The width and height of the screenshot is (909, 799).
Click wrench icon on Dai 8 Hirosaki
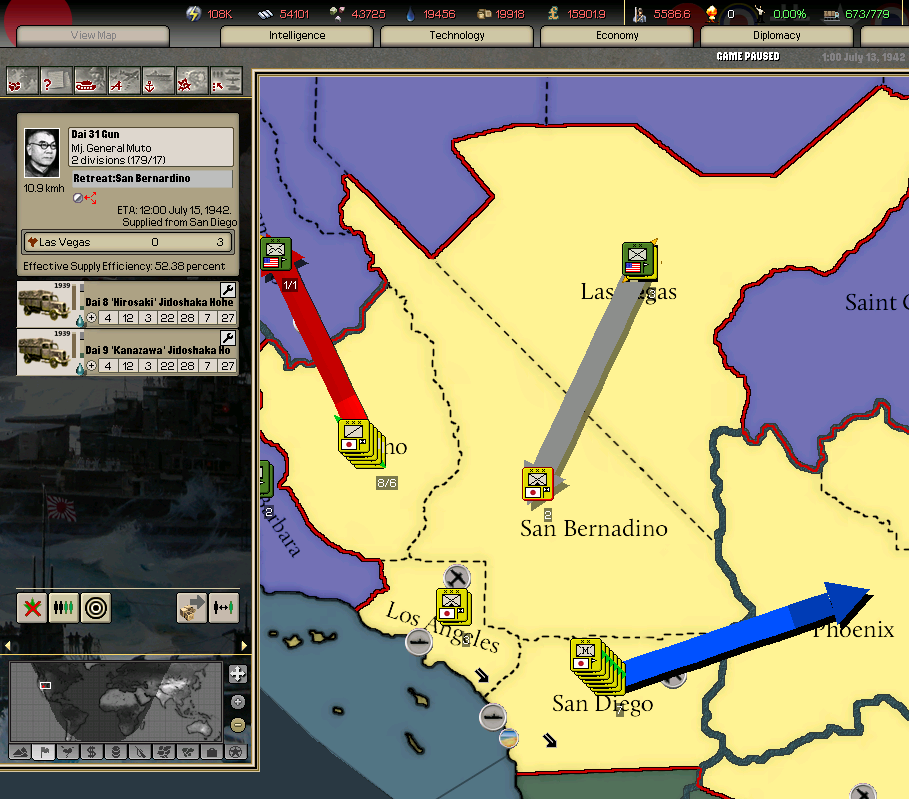227,289
